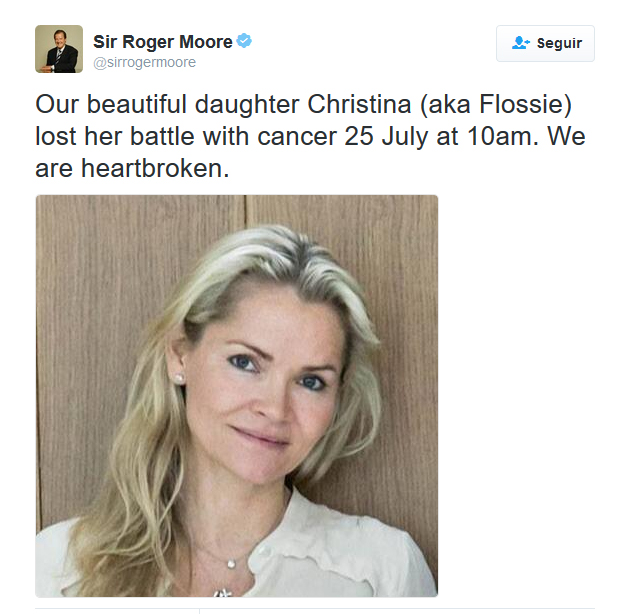Click the tweet text about Christina
626x614 pixels.
click(310, 136)
